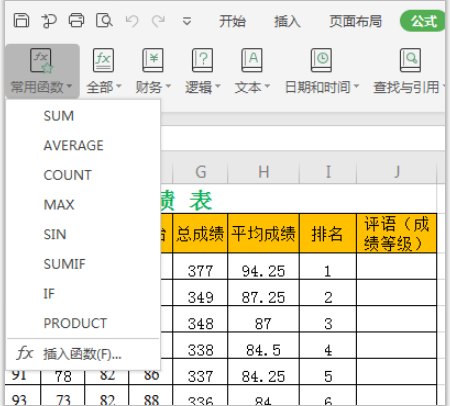
Task: Select column H header
Action: click(x=264, y=172)
